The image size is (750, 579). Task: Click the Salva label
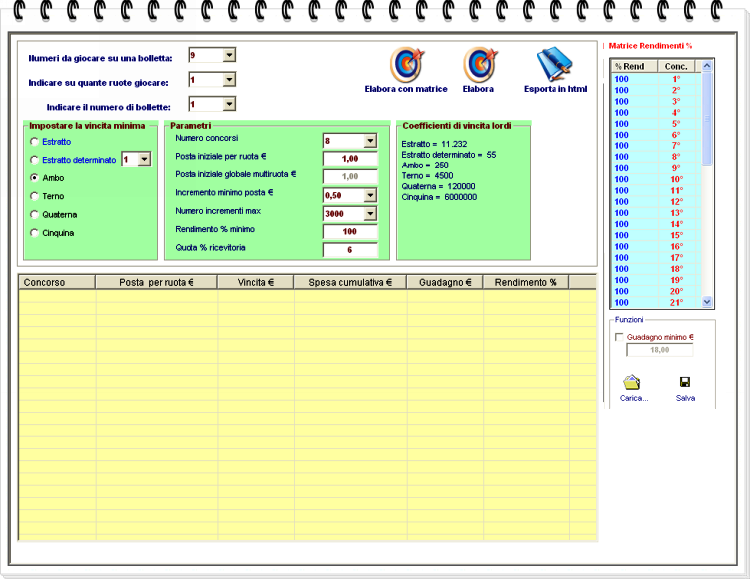point(685,398)
